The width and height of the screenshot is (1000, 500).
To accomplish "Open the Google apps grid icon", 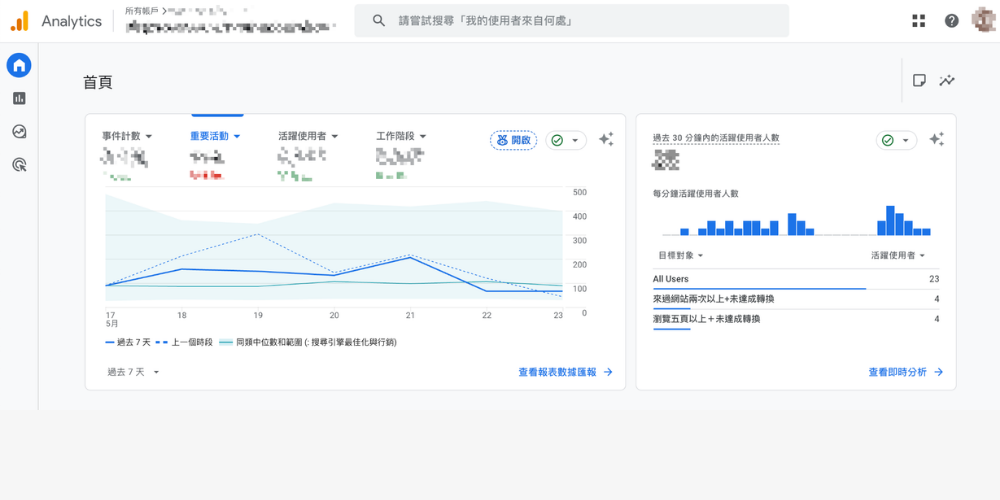I will tap(918, 21).
